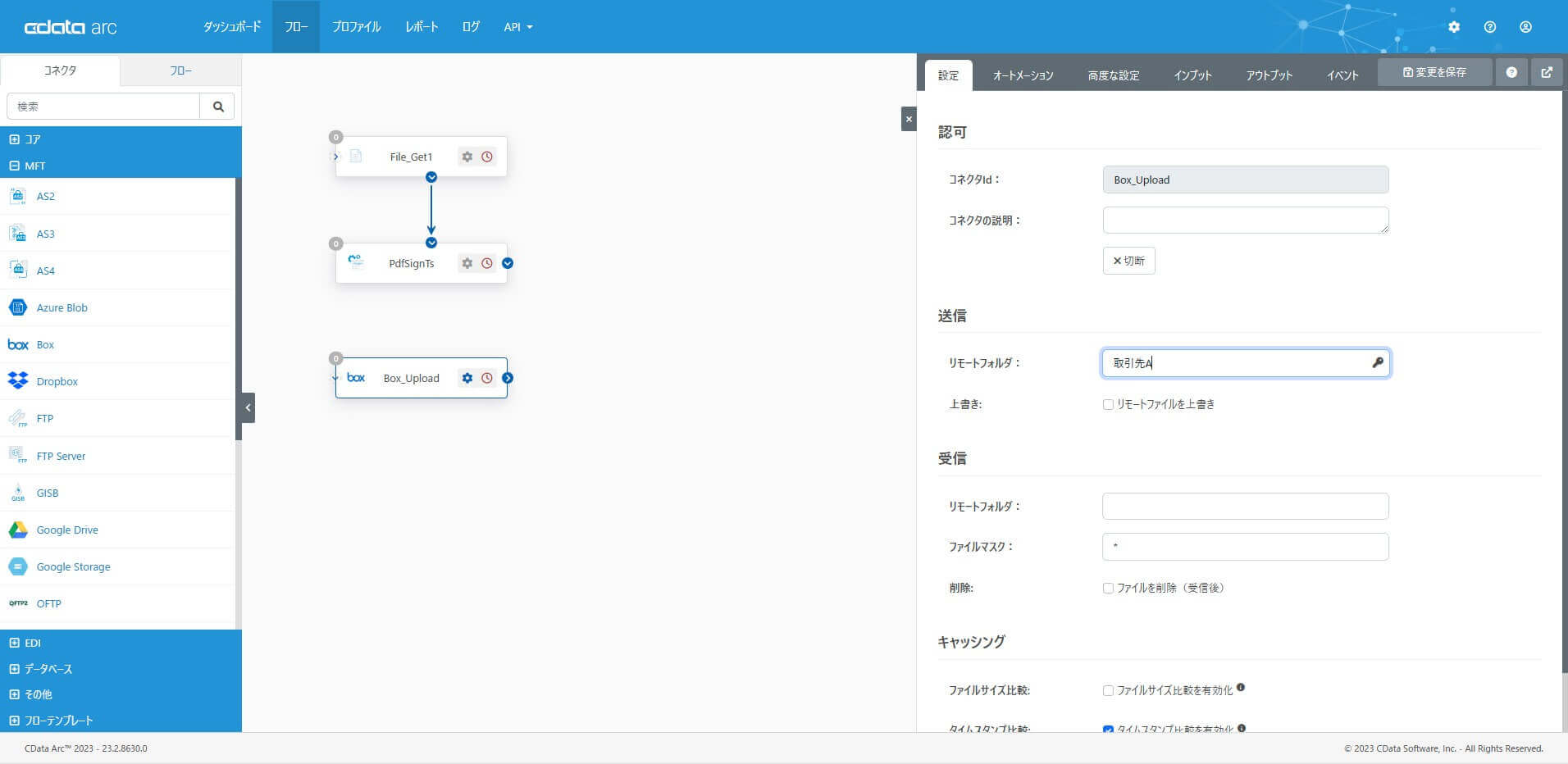Enable ファイルサイズ比較を有効化 checkbox
The height and width of the screenshot is (764, 1568).
[1108, 690]
